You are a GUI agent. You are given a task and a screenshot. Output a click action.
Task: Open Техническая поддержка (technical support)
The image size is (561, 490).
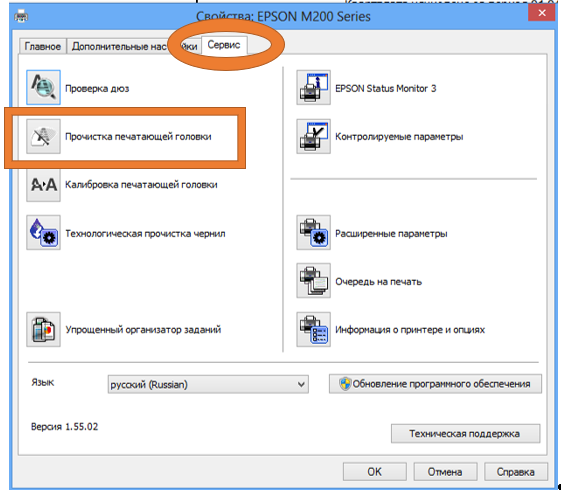[465, 433]
